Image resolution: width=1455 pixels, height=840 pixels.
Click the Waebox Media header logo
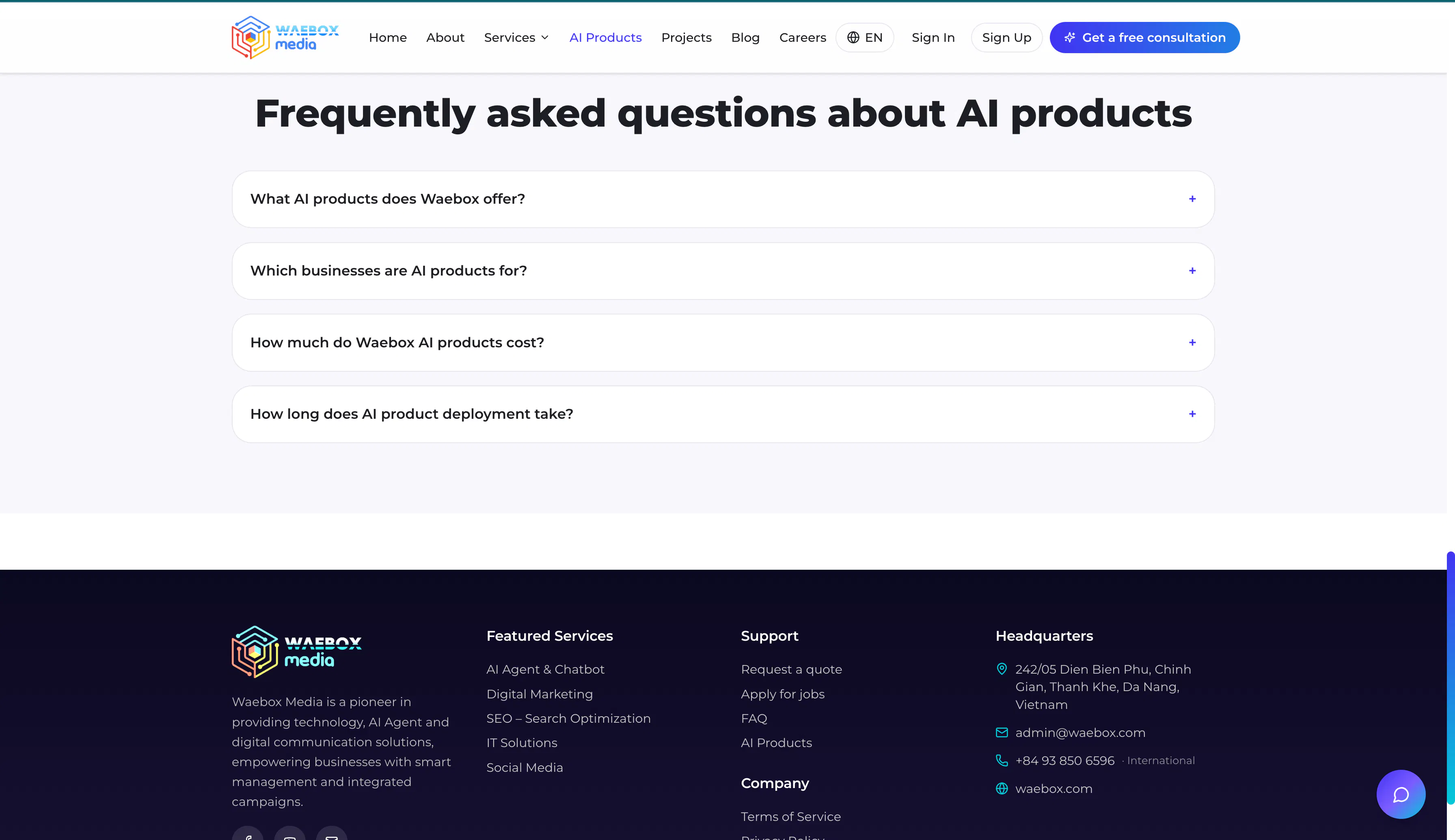pyautogui.click(x=285, y=37)
